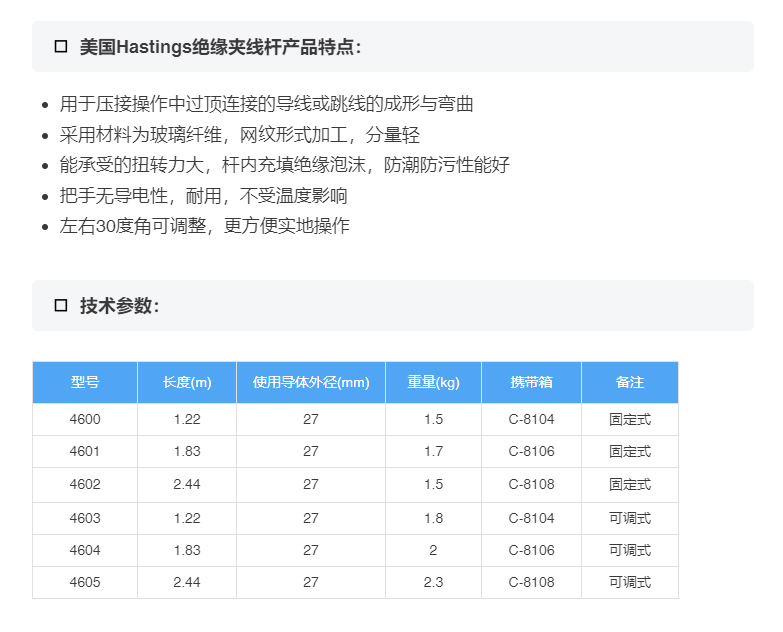Select model cell 4603
The height and width of the screenshot is (632, 783).
[x=85, y=518]
